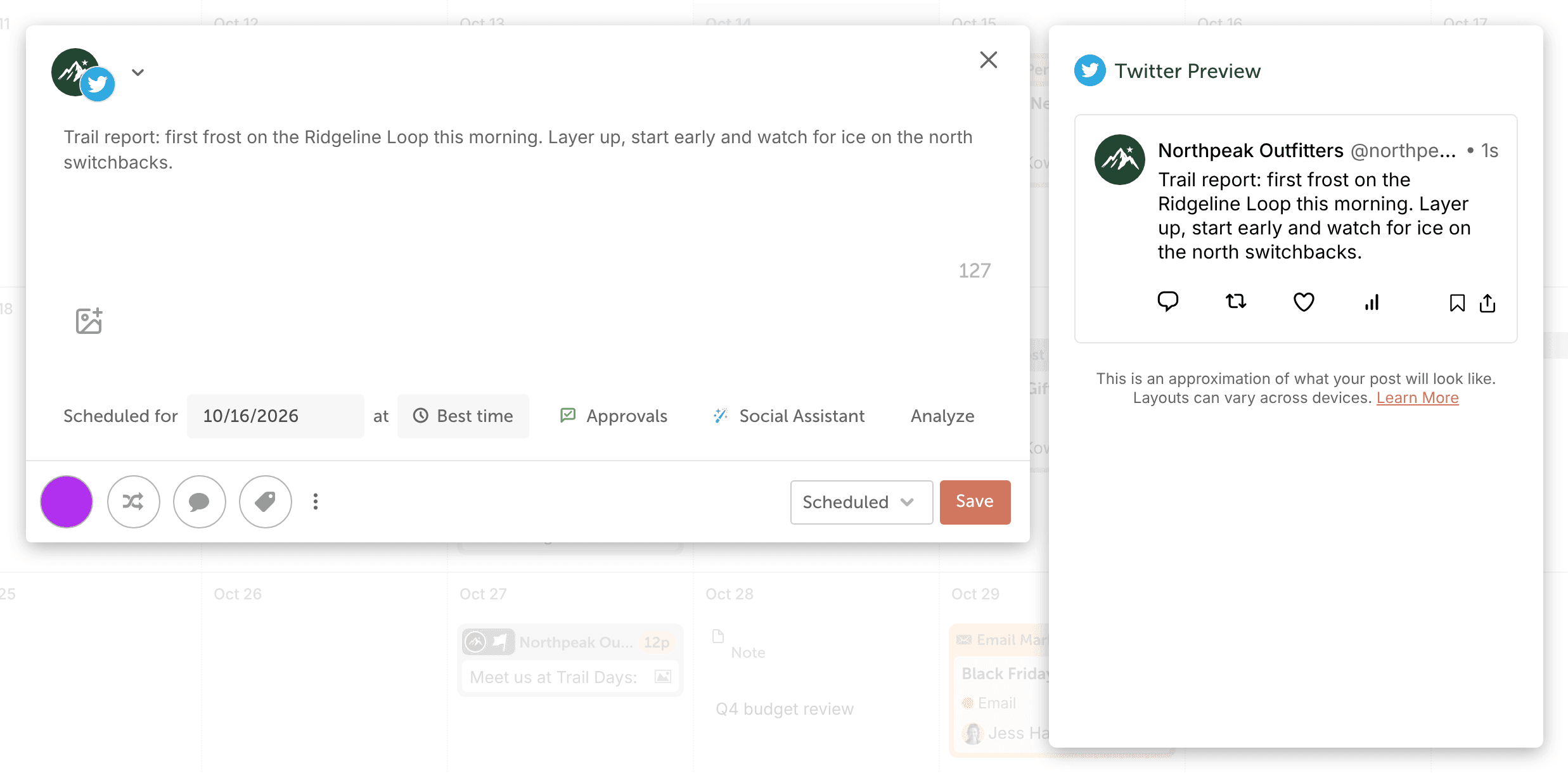Expand the social profile selector chevron
Screen dimensions: 1568x773
(138, 72)
